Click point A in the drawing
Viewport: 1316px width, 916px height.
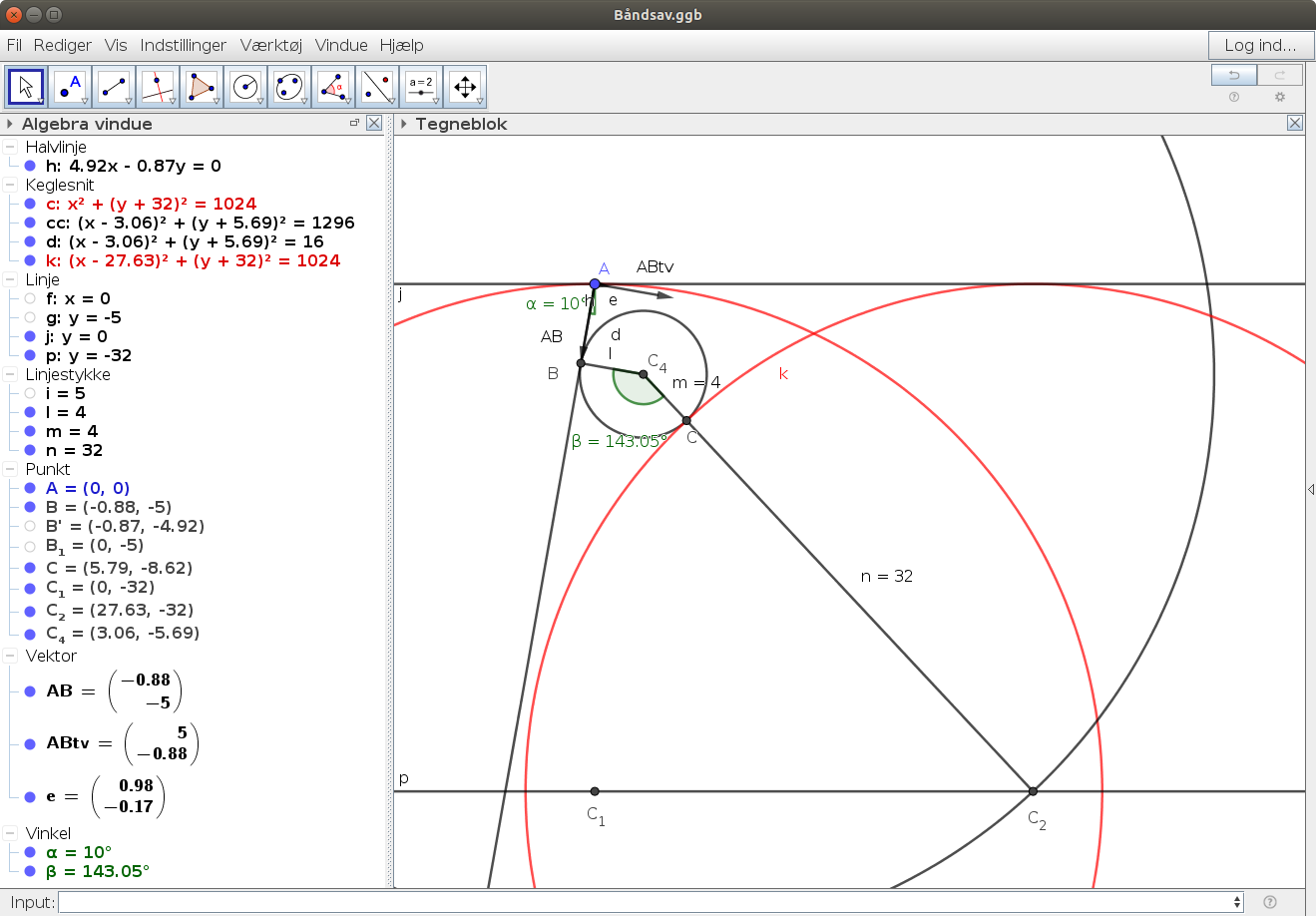tap(595, 284)
